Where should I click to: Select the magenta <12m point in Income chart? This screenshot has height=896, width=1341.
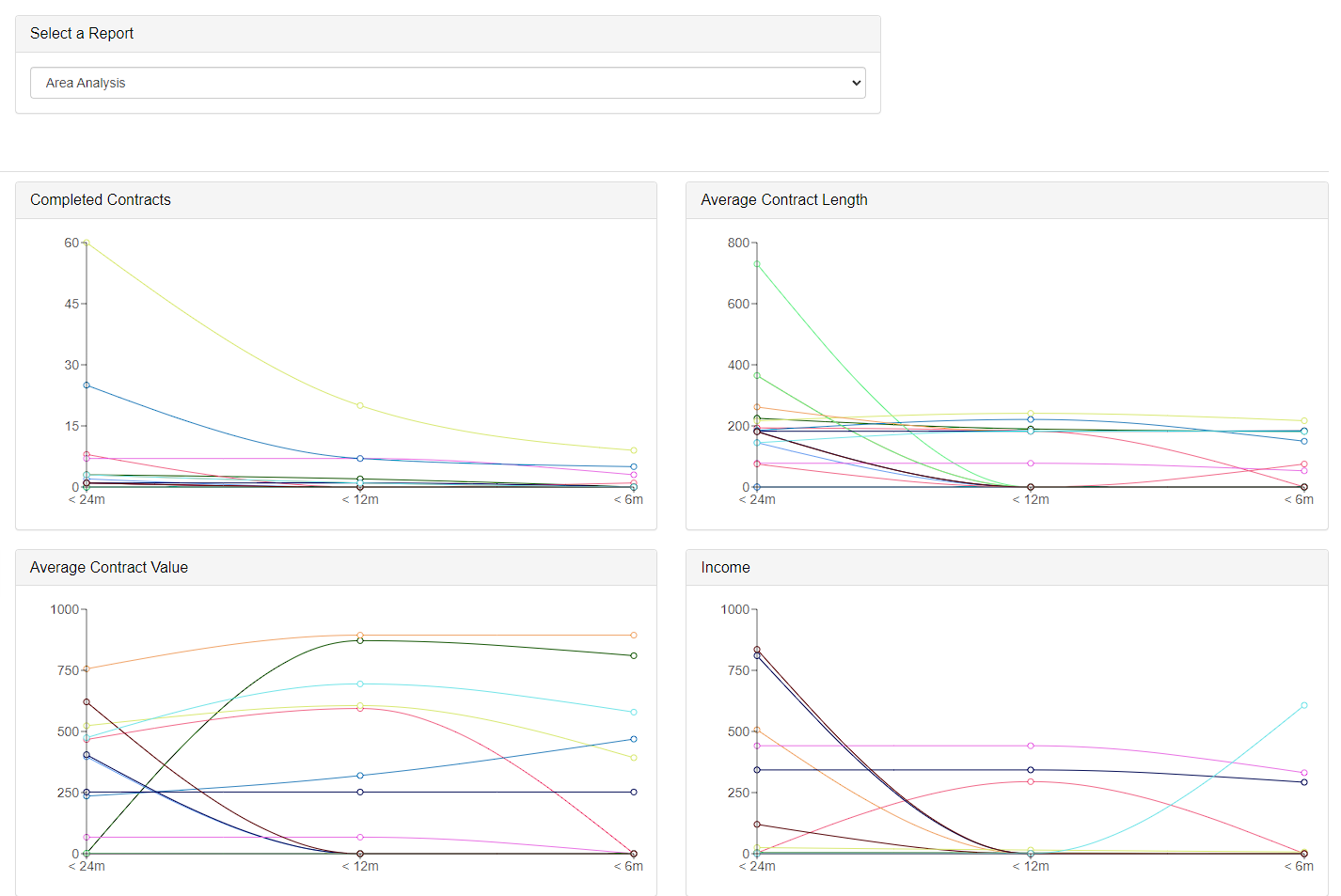coord(1031,746)
